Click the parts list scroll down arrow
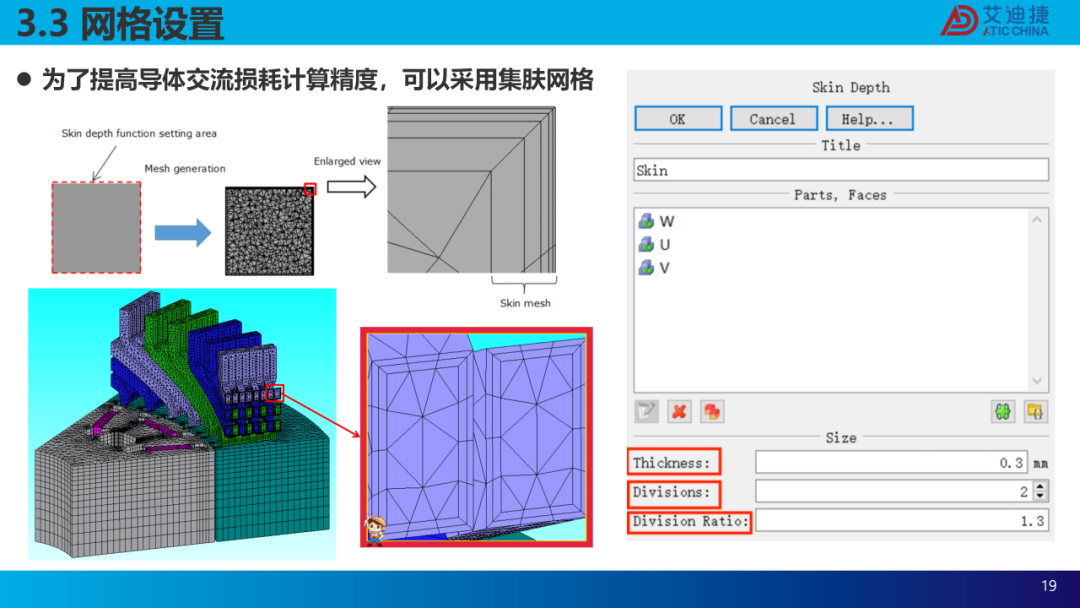 click(x=1037, y=381)
